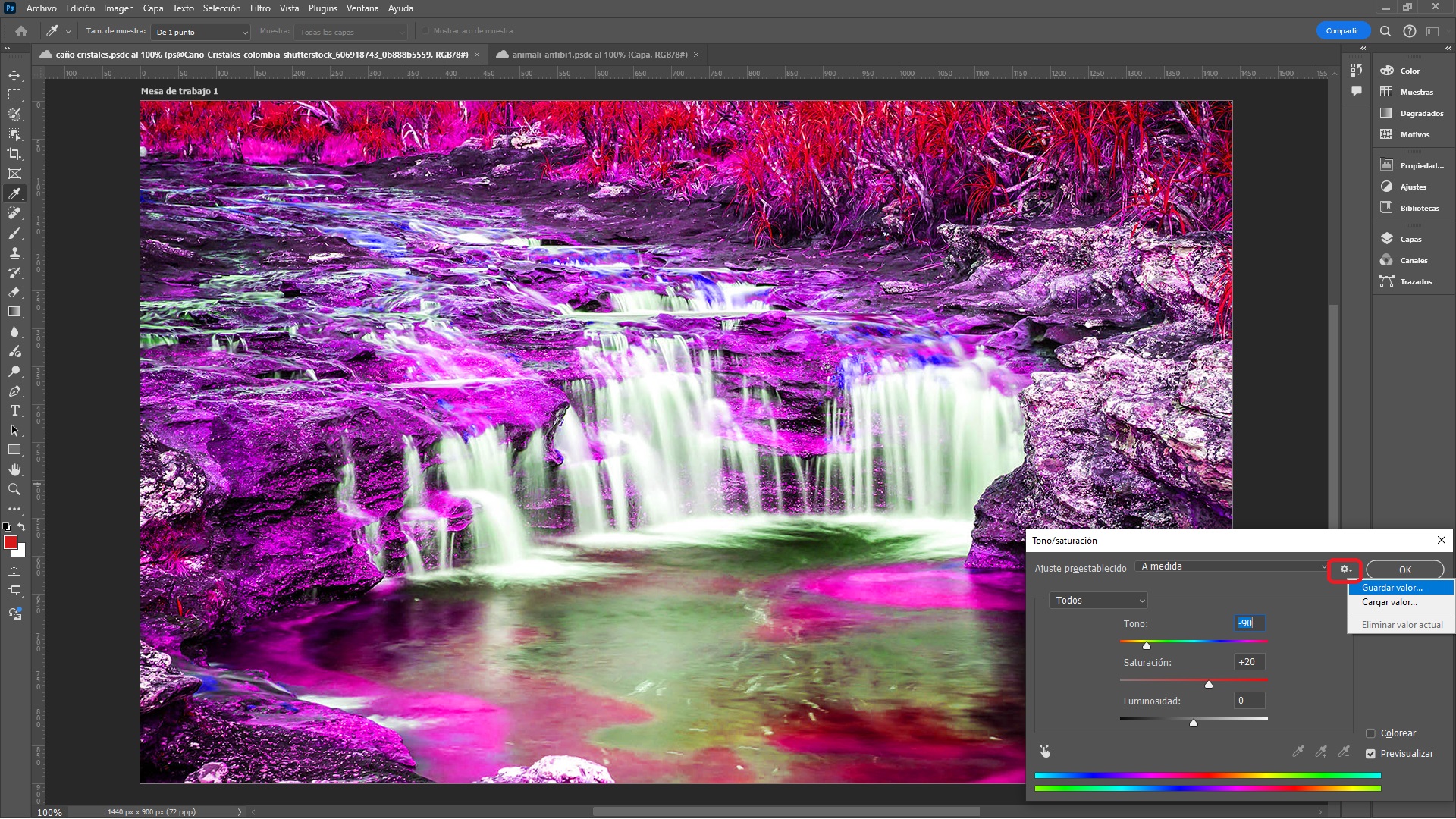Open the eyedropper tool preset picker arrow
1456x819 pixels.
[x=68, y=31]
